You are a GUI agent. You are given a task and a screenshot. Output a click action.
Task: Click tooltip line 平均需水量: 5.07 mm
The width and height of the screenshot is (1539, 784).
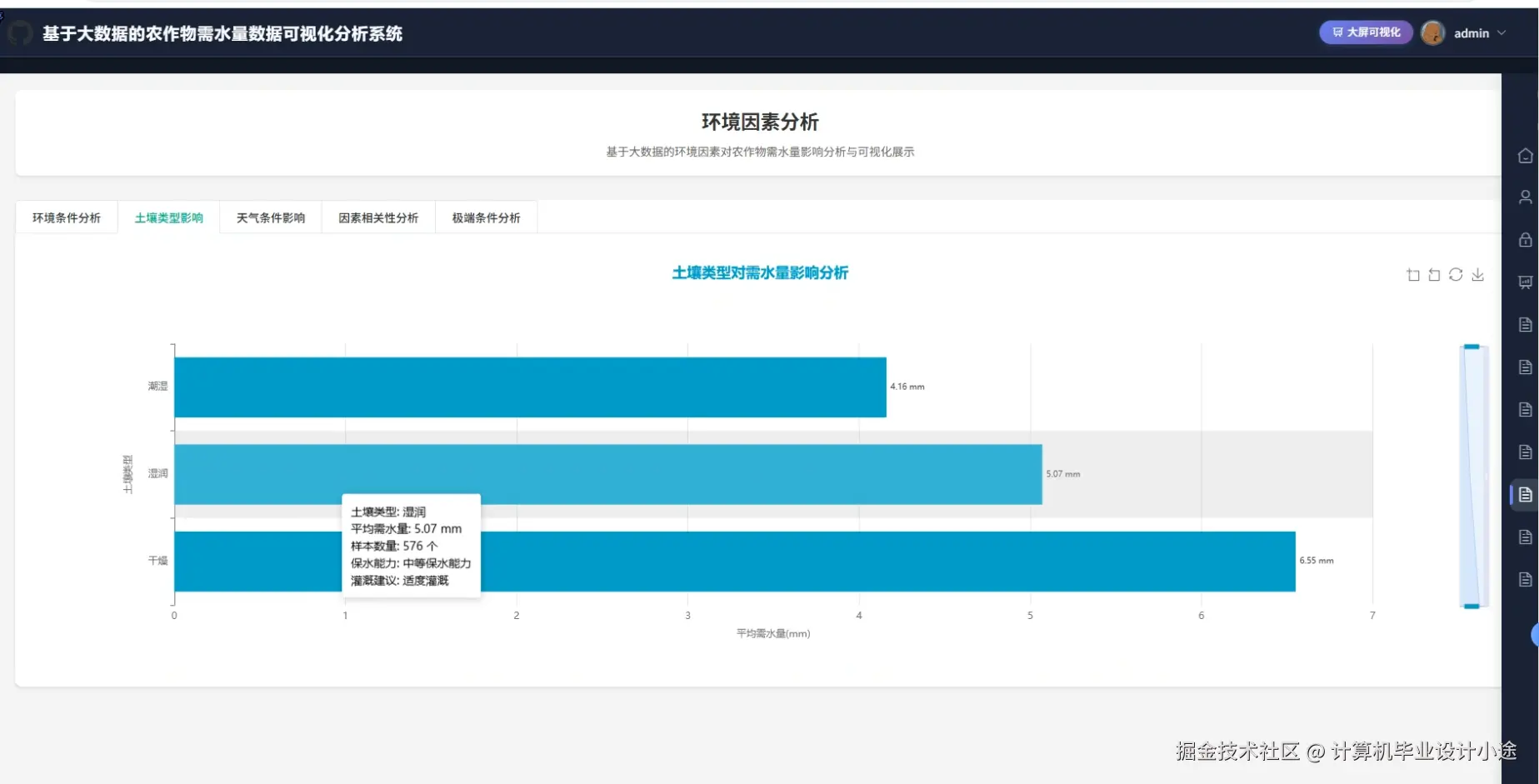tap(407, 529)
